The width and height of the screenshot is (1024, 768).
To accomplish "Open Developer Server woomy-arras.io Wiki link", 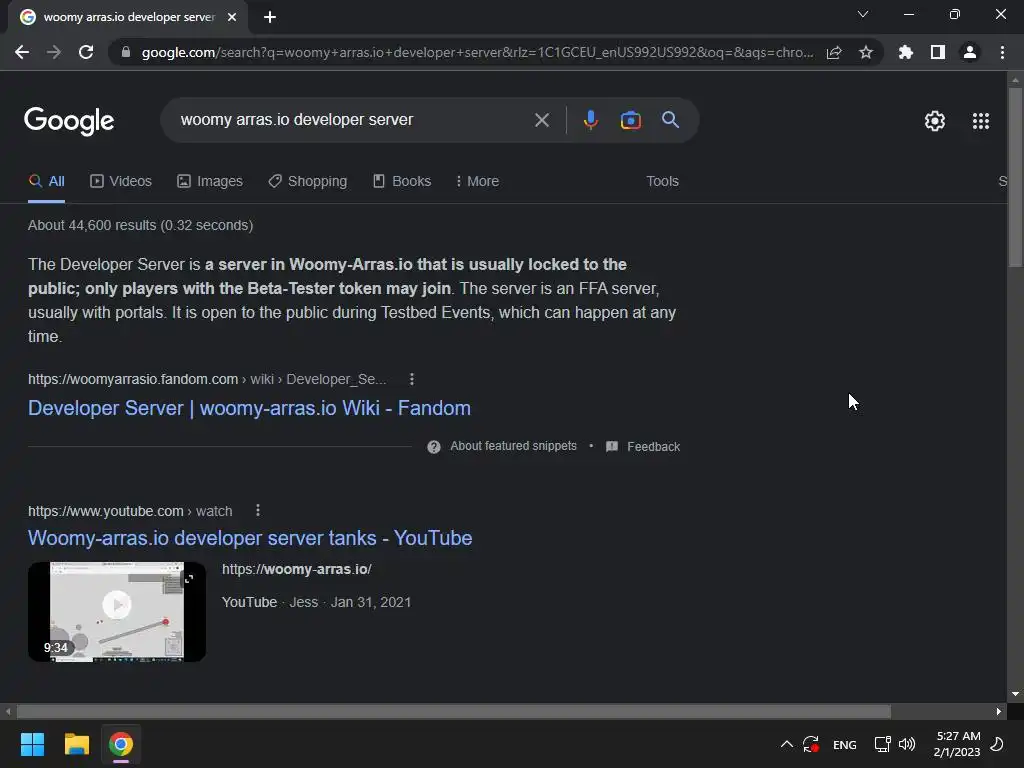I will pyautogui.click(x=249, y=408).
